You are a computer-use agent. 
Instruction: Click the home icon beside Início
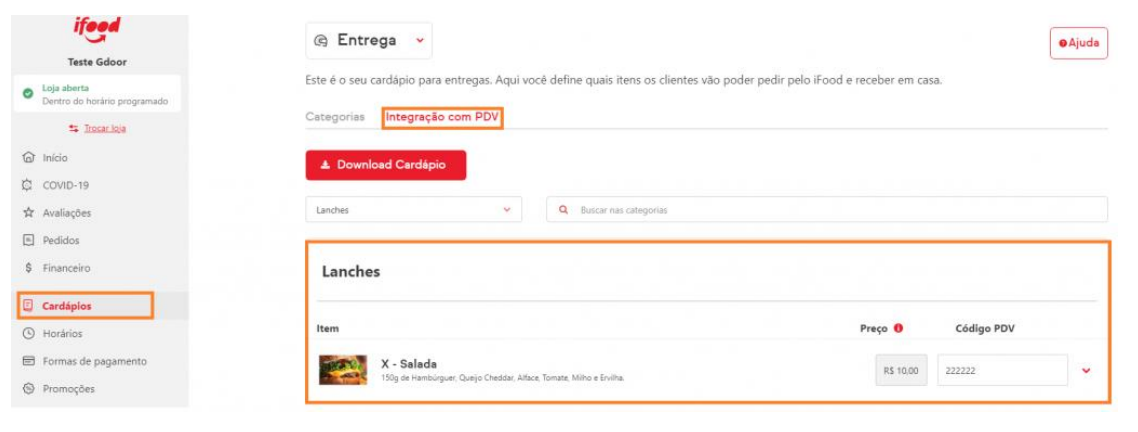pos(28,157)
